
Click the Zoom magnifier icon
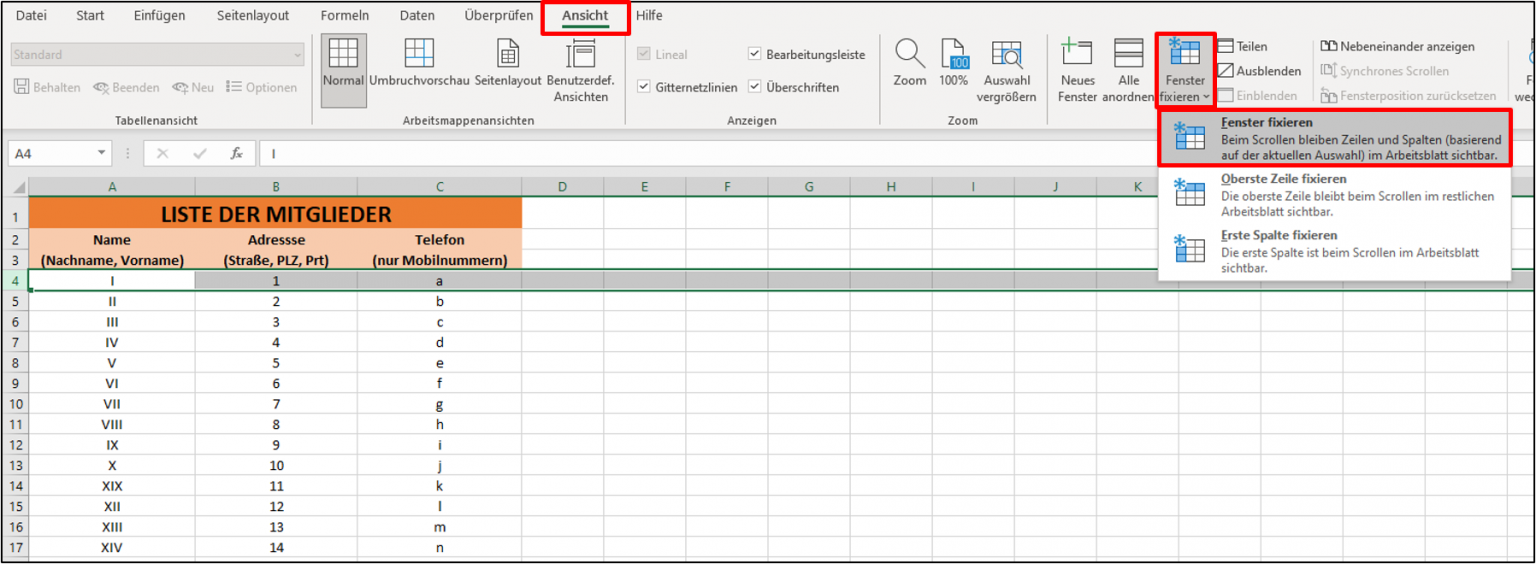point(910,54)
